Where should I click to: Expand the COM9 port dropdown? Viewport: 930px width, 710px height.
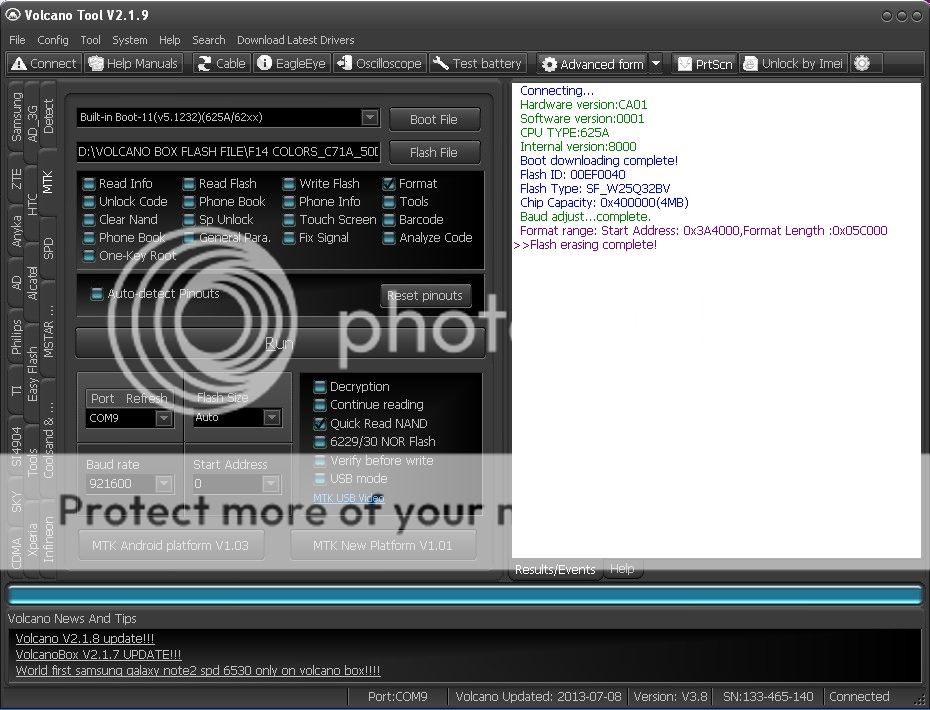pyautogui.click(x=163, y=418)
